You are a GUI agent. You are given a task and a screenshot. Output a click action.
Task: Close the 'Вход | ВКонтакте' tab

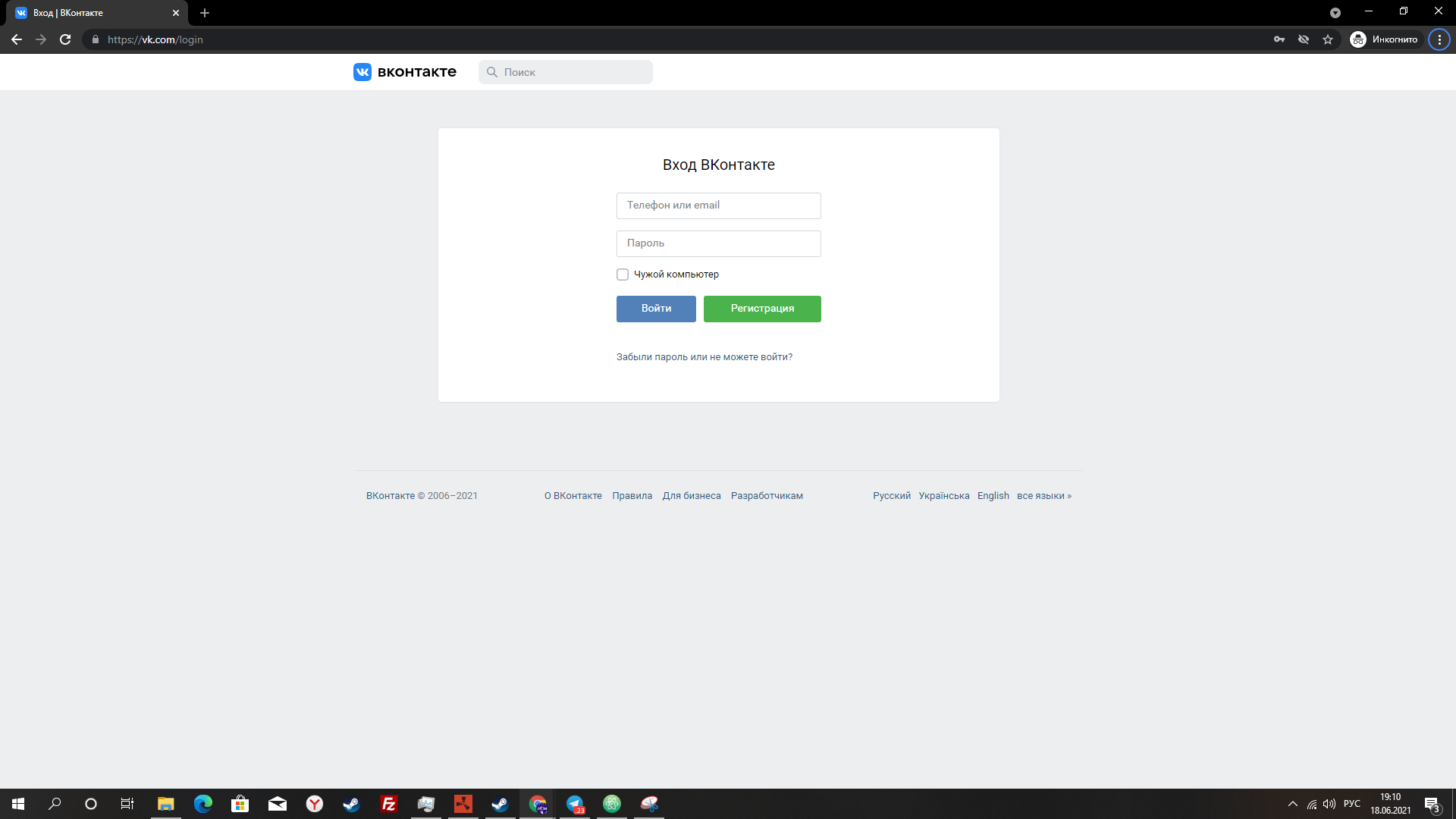(x=176, y=13)
